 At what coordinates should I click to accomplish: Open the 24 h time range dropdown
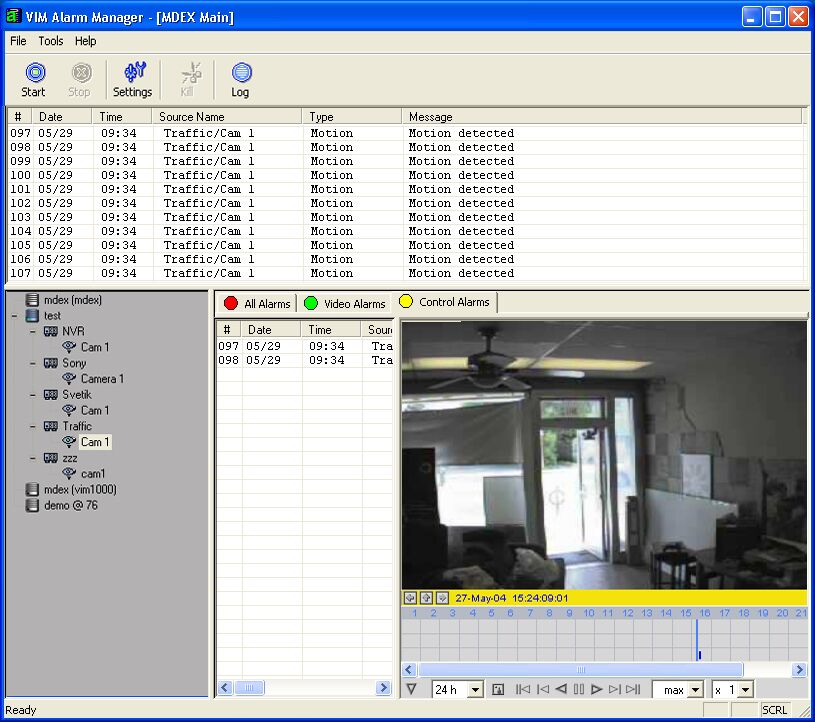pyautogui.click(x=475, y=690)
